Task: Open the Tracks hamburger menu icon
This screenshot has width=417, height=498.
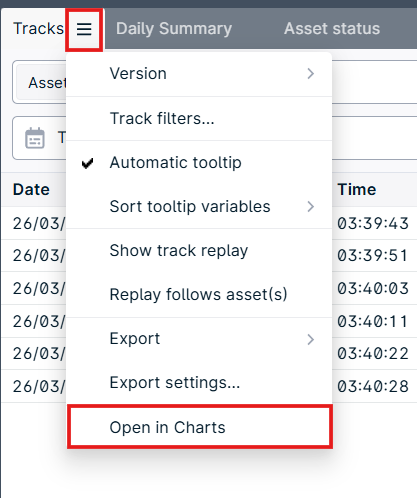Action: [84, 29]
